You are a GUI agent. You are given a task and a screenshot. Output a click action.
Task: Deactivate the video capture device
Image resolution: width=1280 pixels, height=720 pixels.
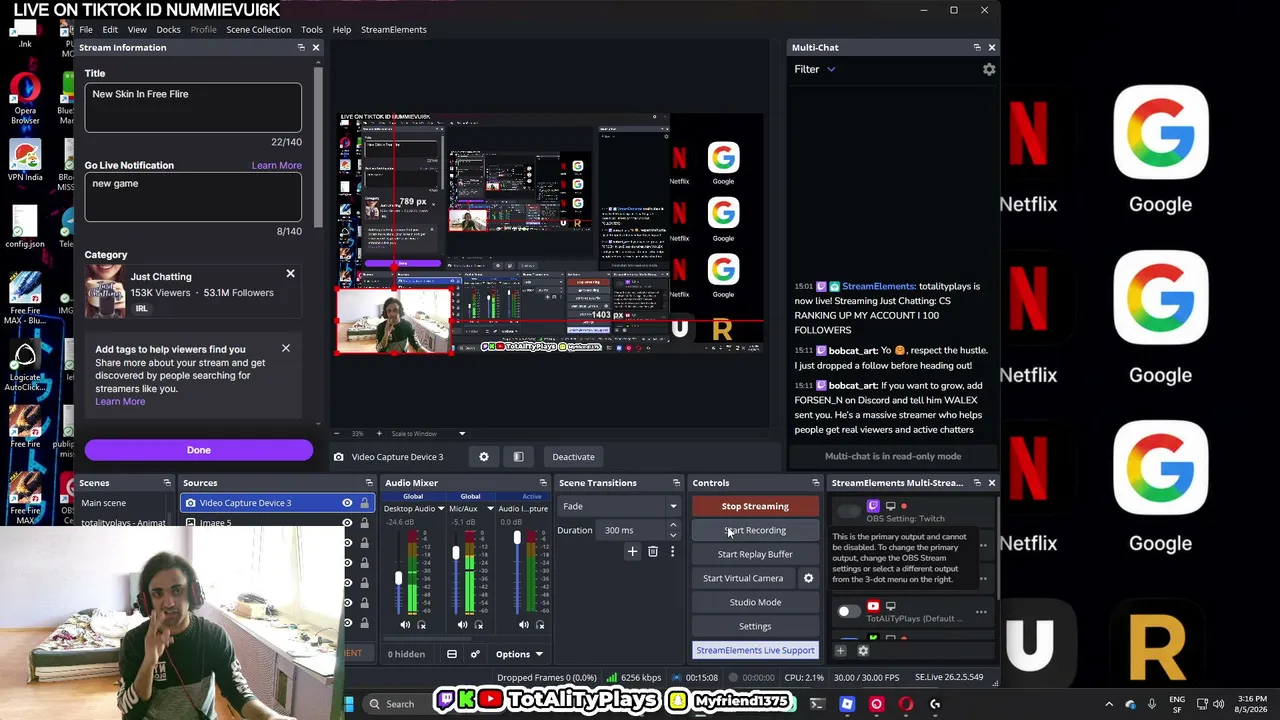(x=573, y=457)
